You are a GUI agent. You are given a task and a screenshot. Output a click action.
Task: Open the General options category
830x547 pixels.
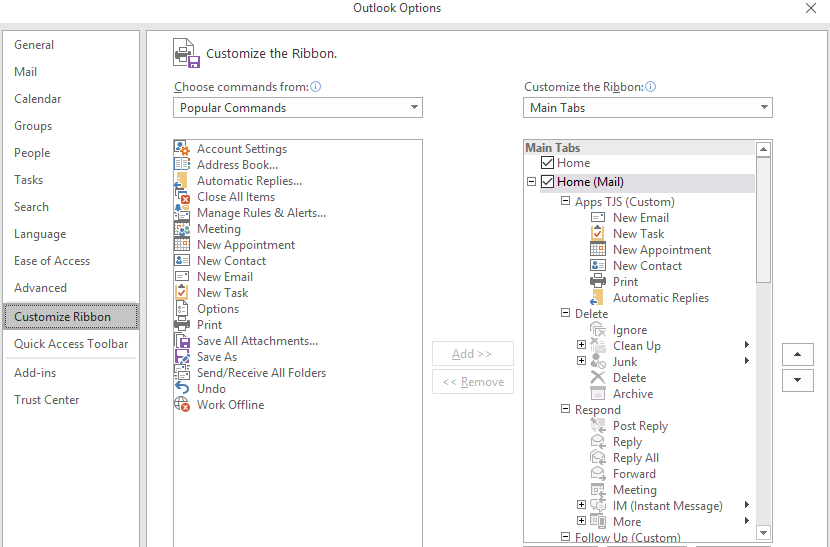tap(71, 44)
